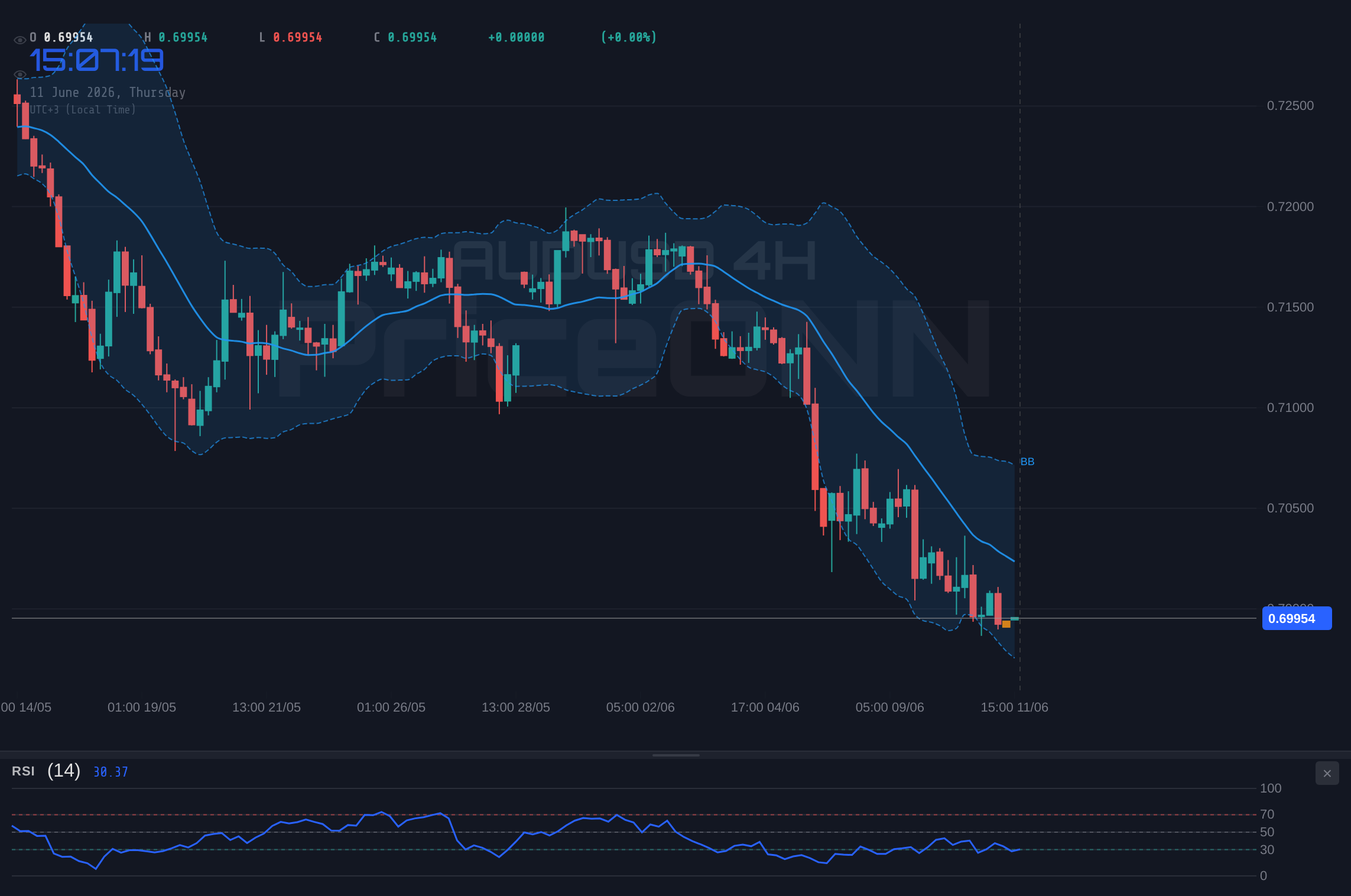Click the UTC+3 (Local Time) label

coord(83,110)
